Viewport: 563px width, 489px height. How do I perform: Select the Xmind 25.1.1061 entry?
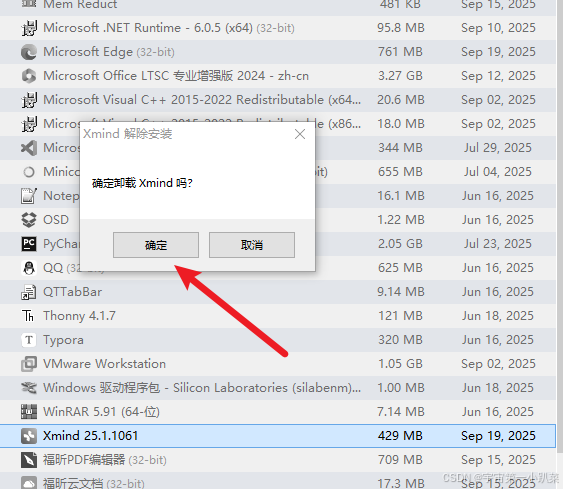(278, 436)
